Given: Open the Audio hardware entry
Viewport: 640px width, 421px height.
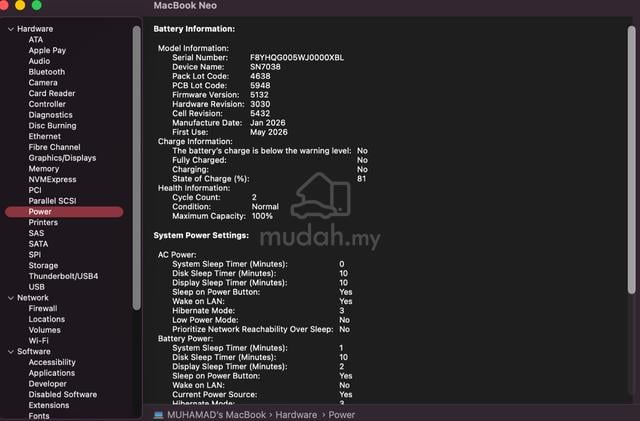Looking at the screenshot, I should click(x=39, y=61).
